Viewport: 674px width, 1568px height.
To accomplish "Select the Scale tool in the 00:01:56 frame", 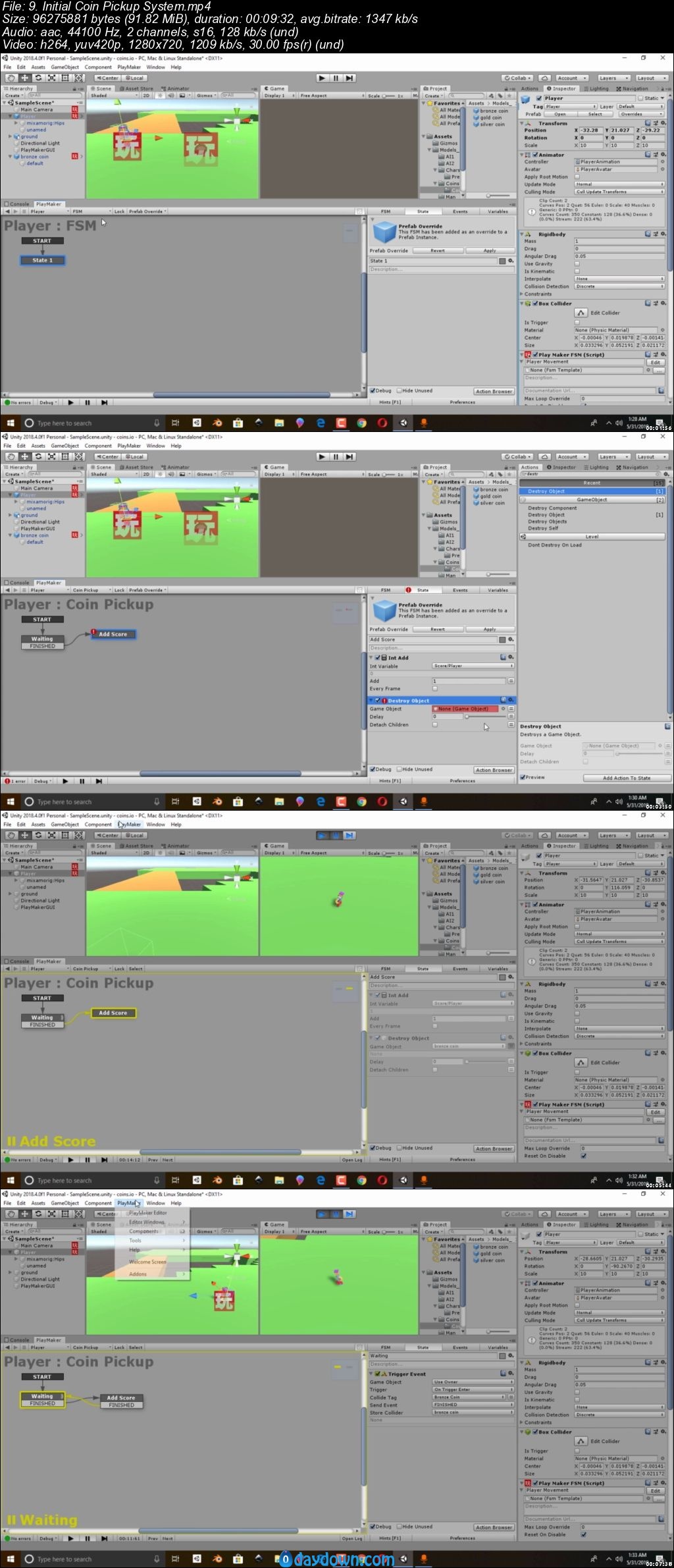I will 51,78.
